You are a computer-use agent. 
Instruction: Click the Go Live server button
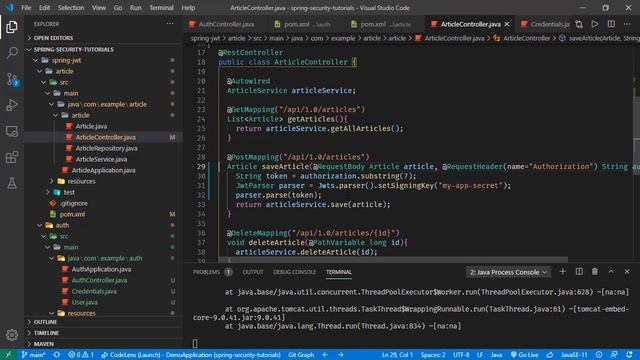[x=524, y=355]
